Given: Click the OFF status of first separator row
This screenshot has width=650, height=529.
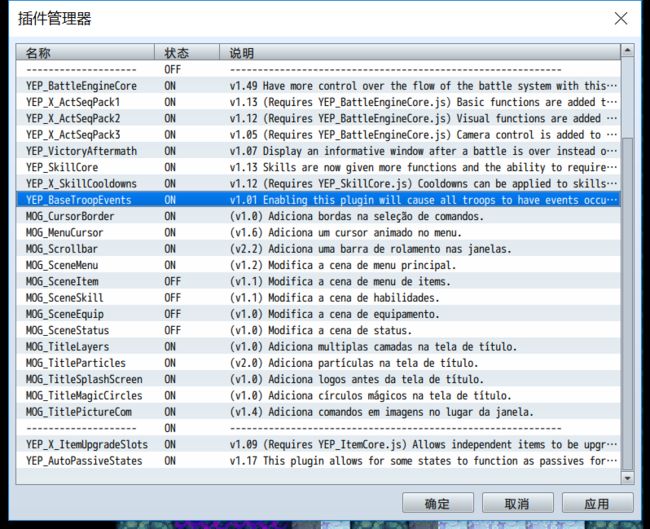Looking at the screenshot, I should click(172, 69).
